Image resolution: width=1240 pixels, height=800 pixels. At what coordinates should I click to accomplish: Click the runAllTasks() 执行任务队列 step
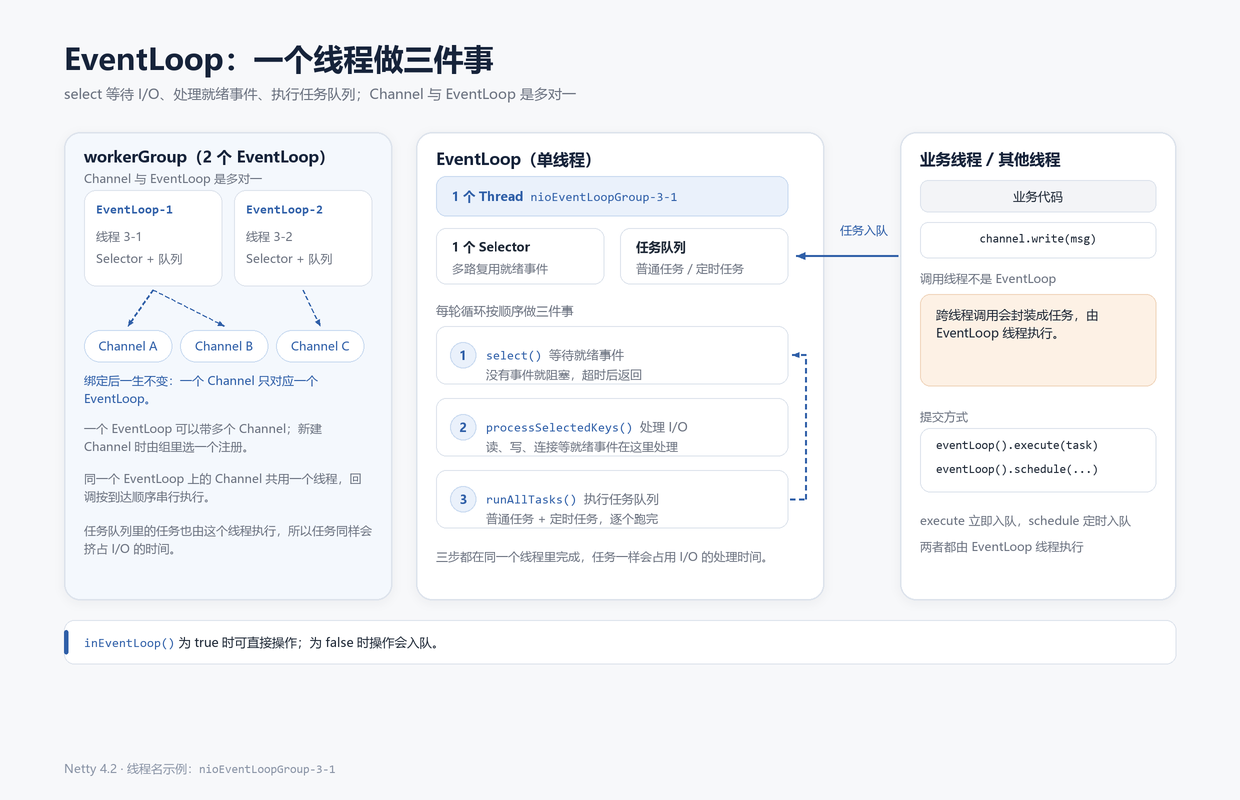pyautogui.click(x=612, y=499)
